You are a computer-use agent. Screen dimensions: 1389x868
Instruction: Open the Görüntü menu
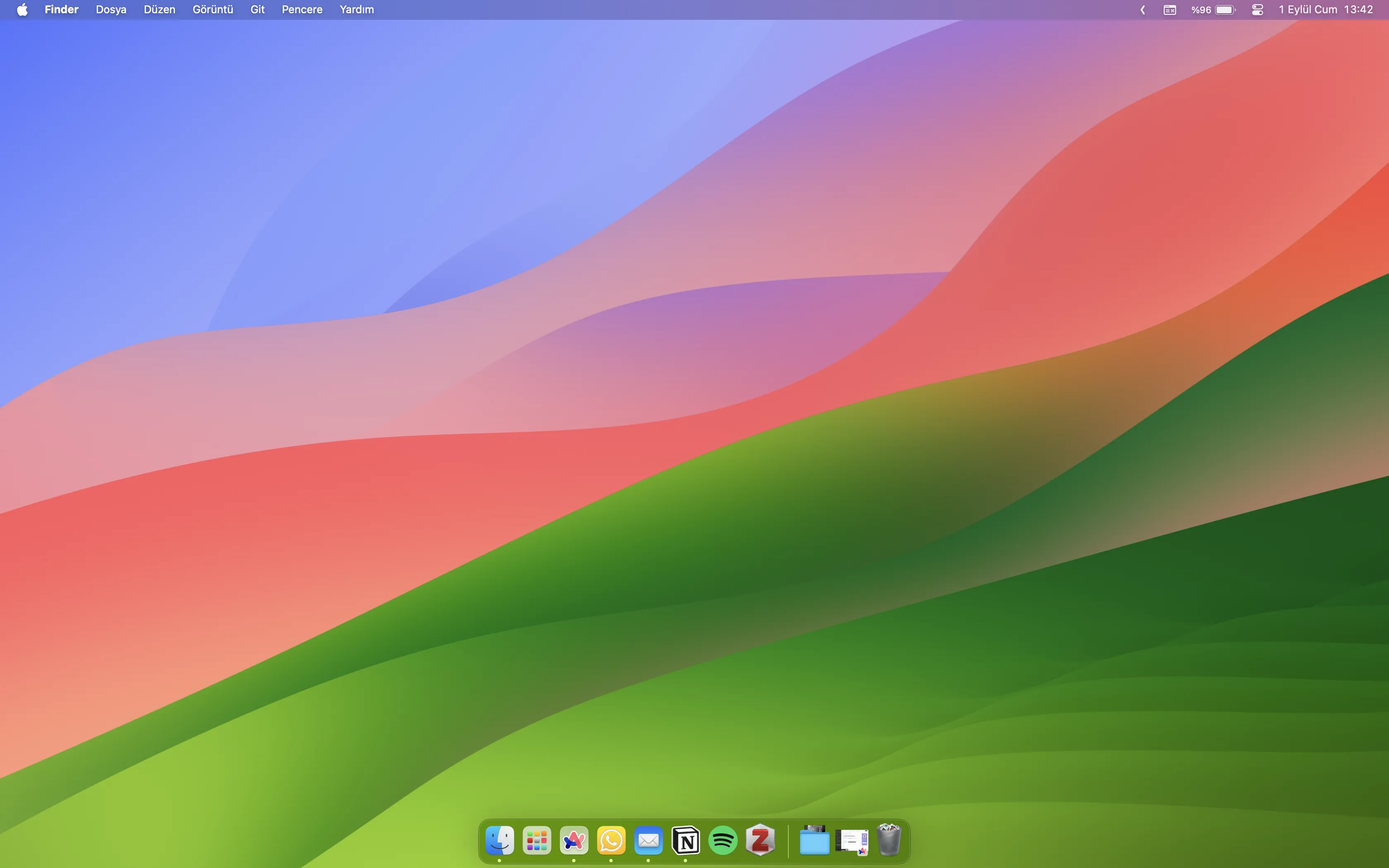click(213, 10)
